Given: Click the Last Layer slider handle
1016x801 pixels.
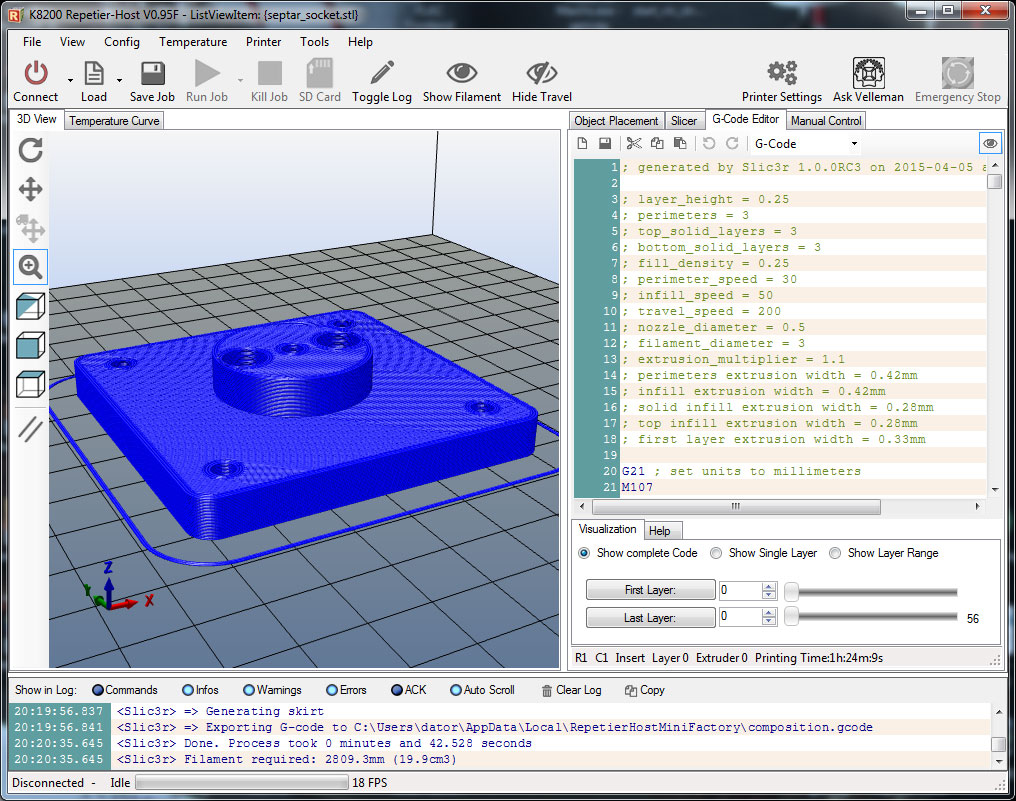Looking at the screenshot, I should click(x=791, y=616).
